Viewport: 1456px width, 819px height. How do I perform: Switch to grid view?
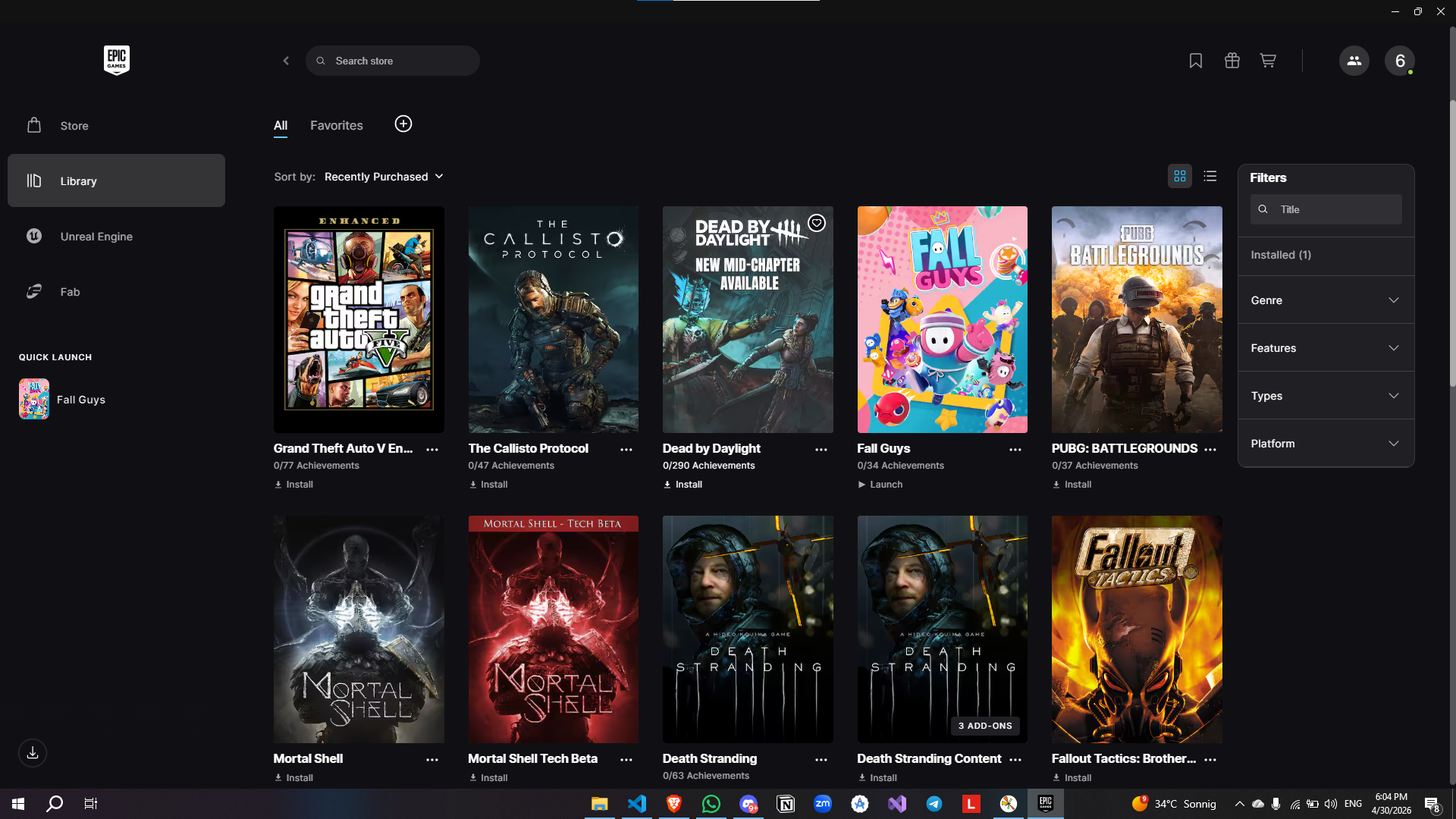click(1180, 176)
